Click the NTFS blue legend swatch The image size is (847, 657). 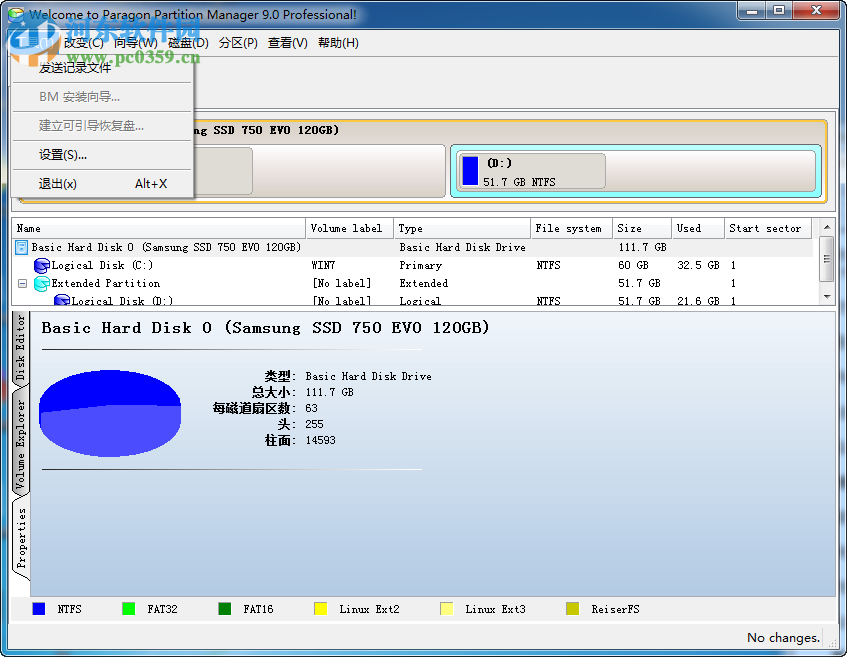[x=39, y=609]
